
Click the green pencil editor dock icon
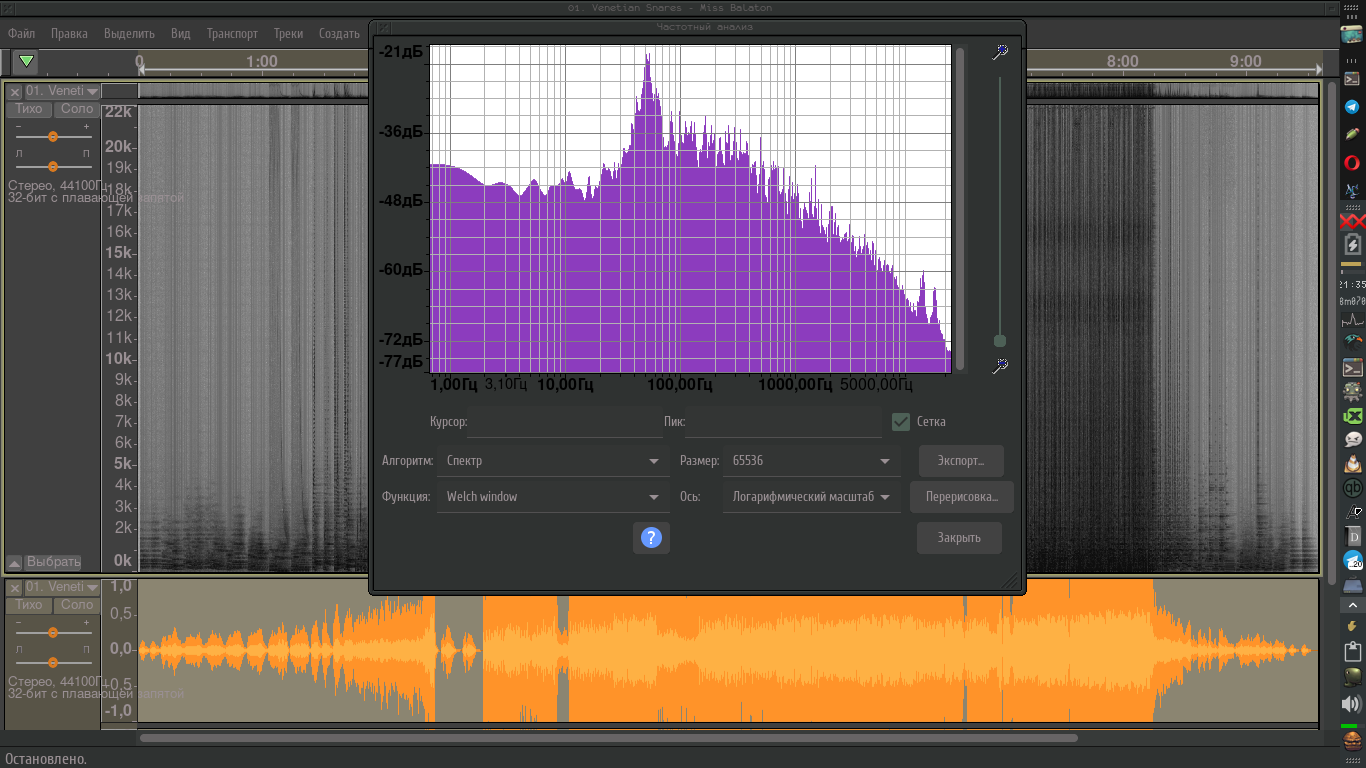1352,134
